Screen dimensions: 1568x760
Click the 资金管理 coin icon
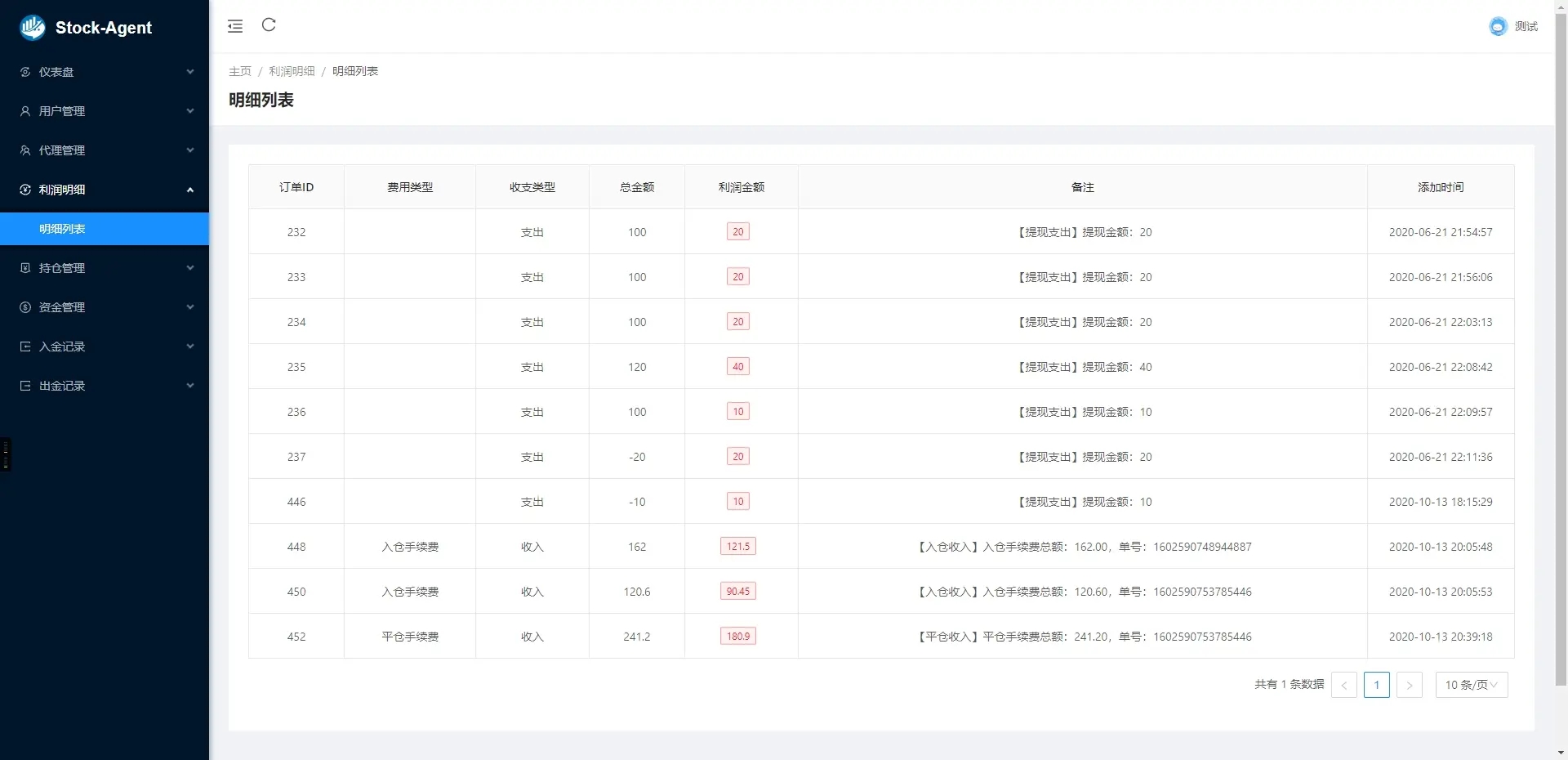[x=25, y=307]
